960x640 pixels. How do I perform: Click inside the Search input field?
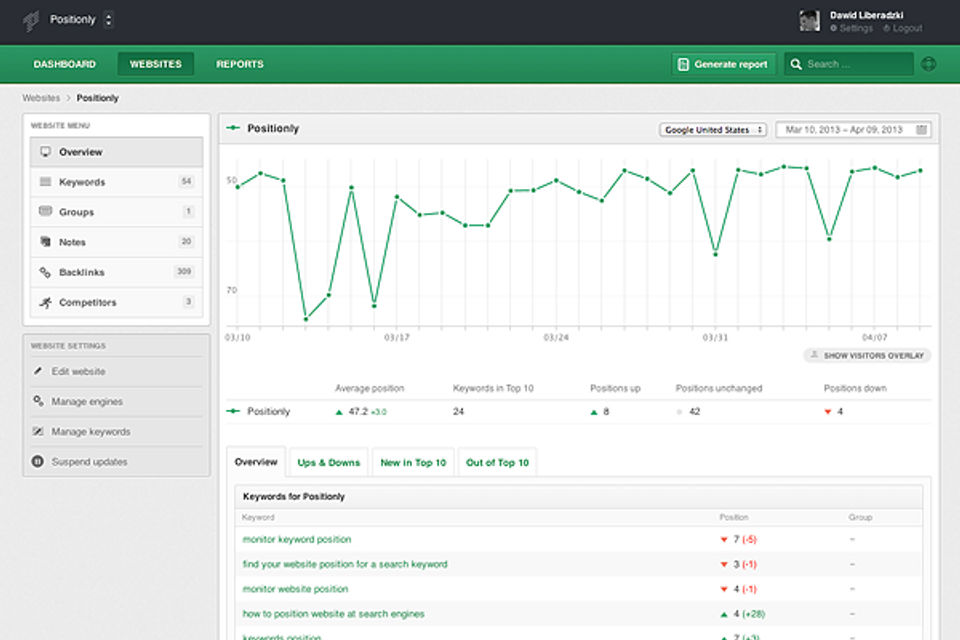856,64
